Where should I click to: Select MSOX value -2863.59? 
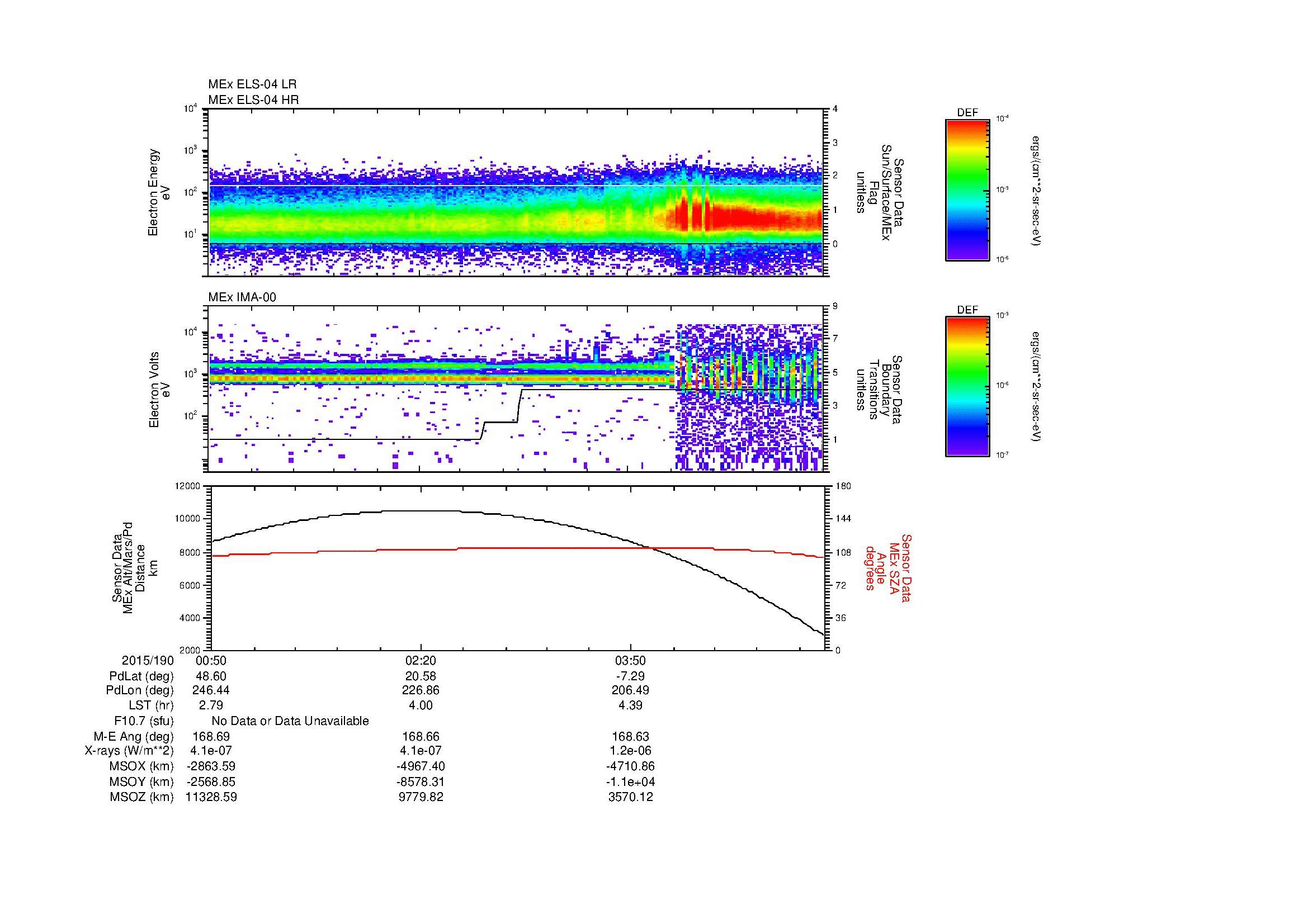[x=211, y=766]
